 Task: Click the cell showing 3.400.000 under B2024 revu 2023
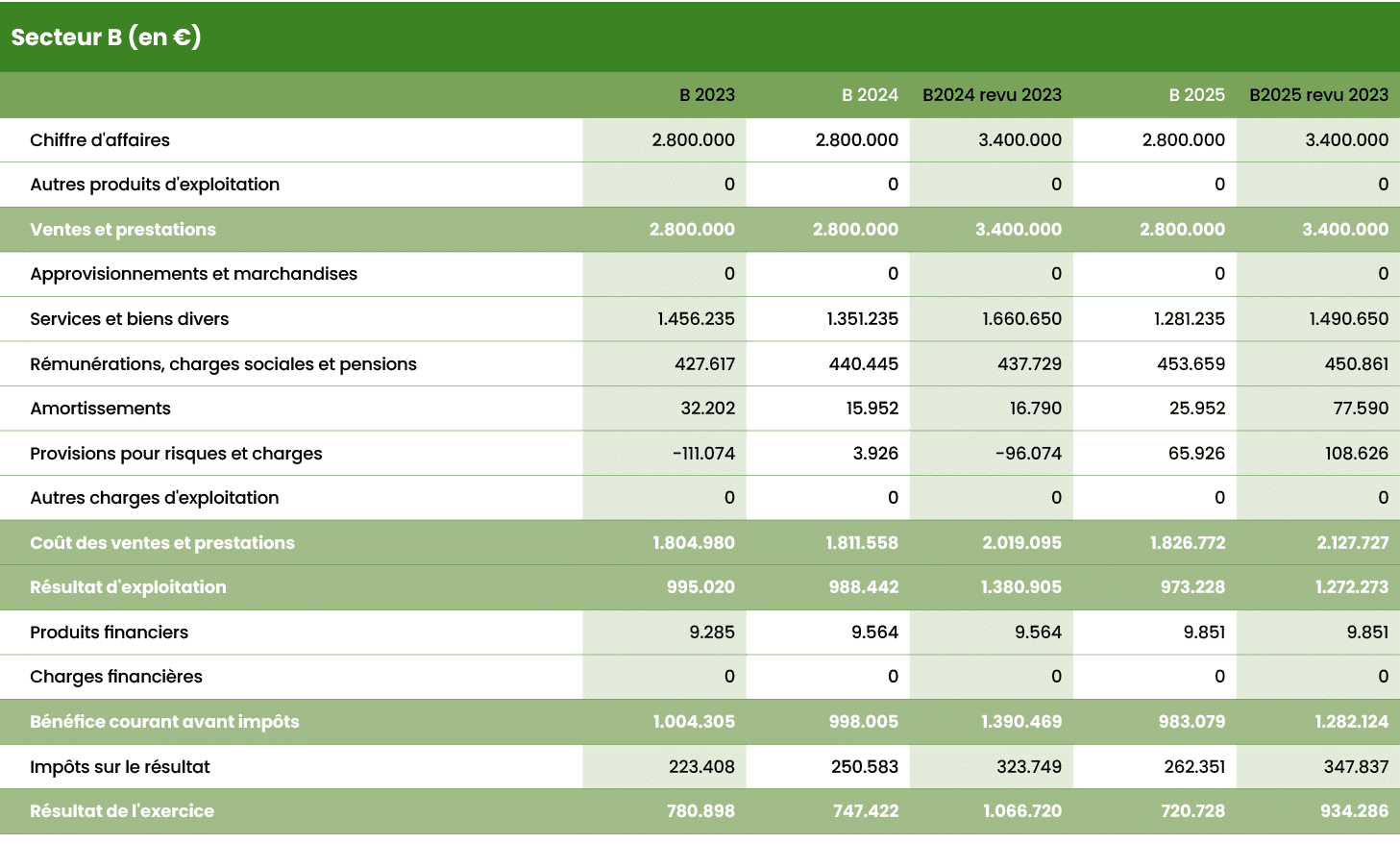pos(1019,139)
